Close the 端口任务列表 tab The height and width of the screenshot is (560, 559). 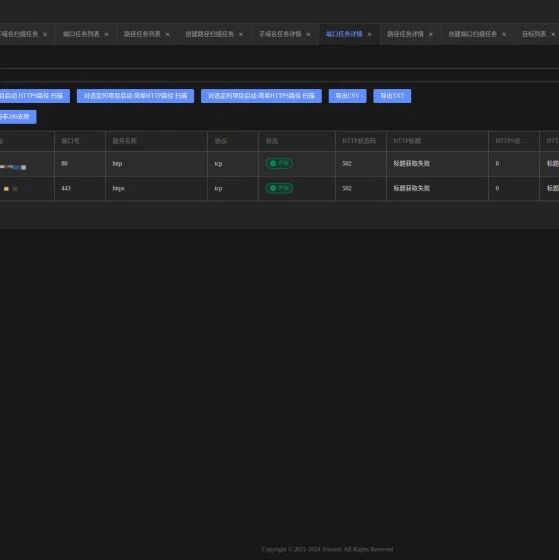click(106, 34)
